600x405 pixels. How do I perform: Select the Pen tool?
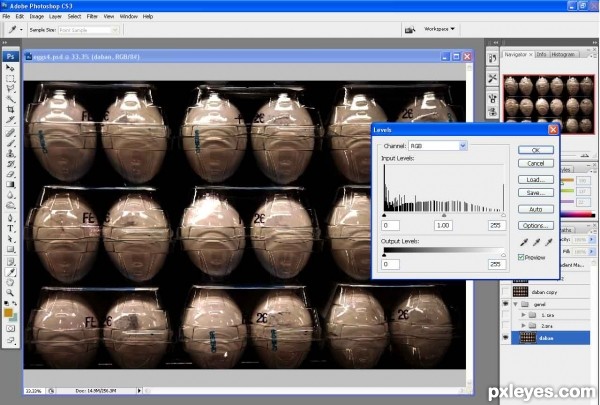(x=10, y=218)
